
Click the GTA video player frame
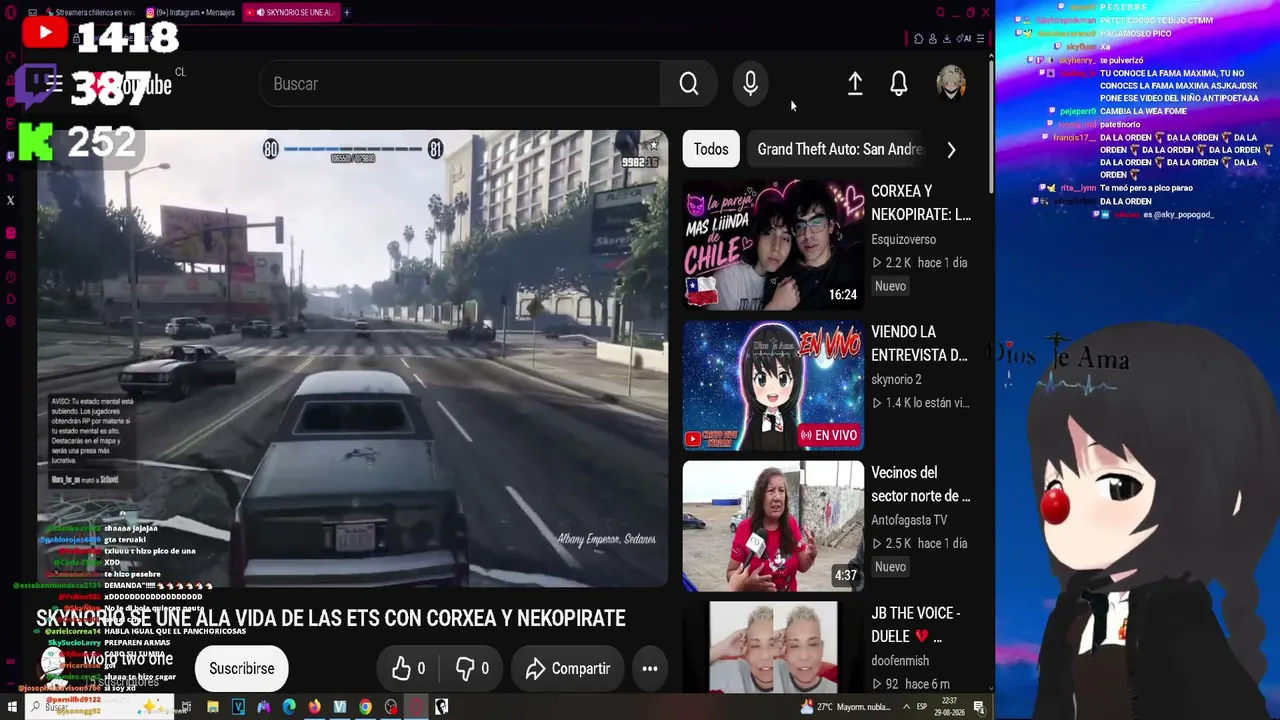[x=352, y=358]
